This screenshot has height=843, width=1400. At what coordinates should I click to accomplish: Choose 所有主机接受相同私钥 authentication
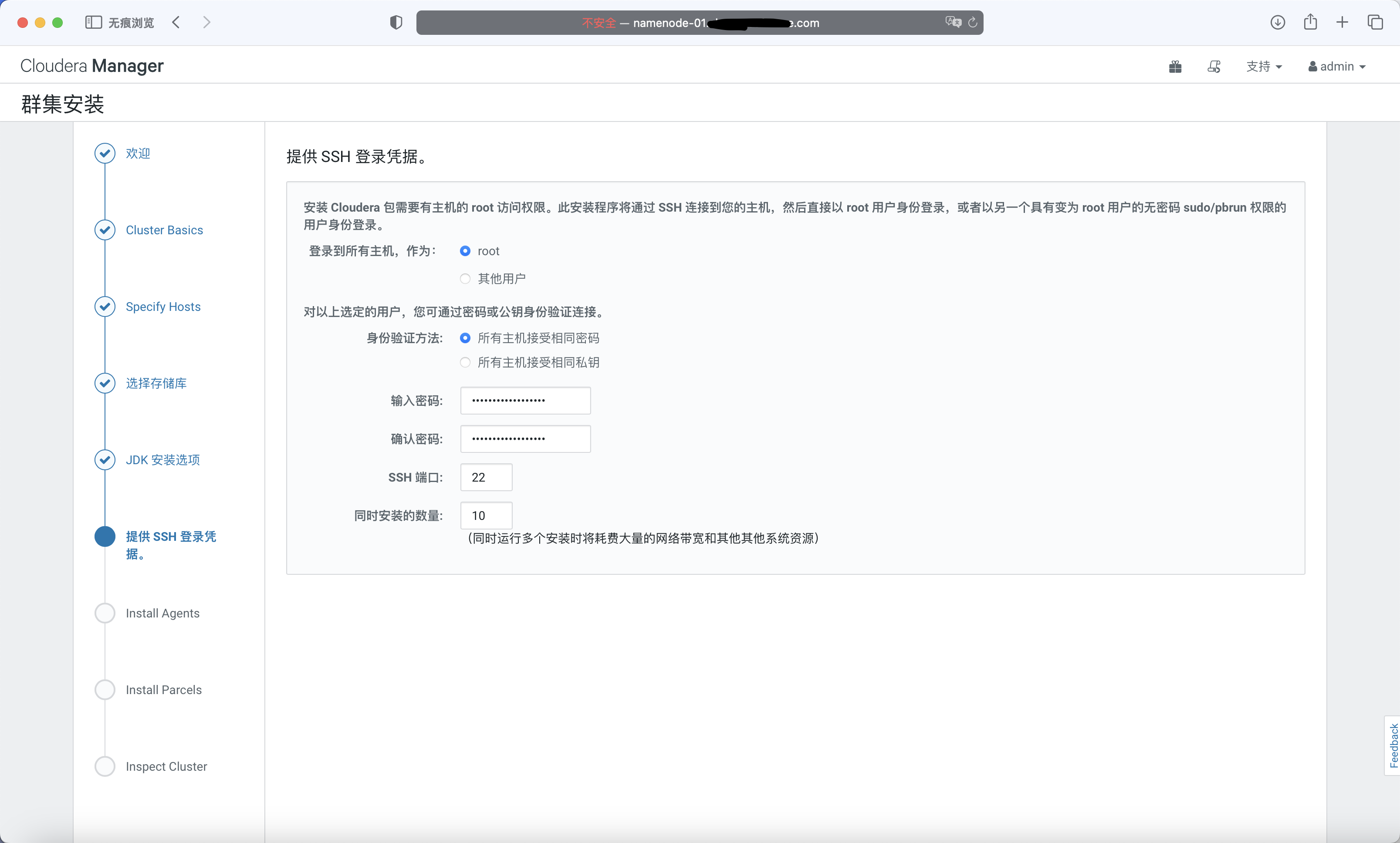[x=465, y=362]
